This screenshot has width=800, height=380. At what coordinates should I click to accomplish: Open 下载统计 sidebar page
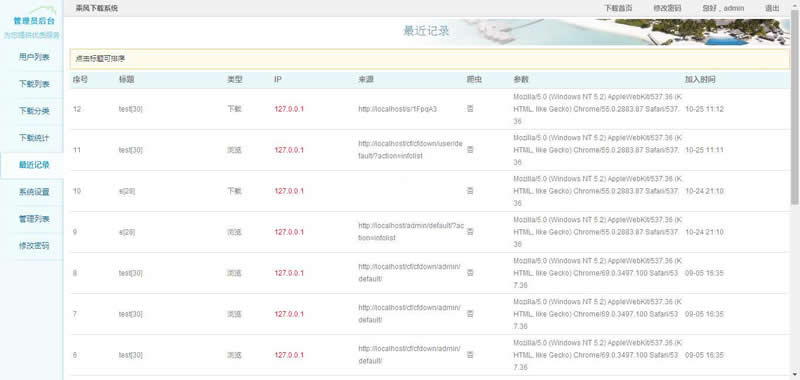tap(34, 138)
